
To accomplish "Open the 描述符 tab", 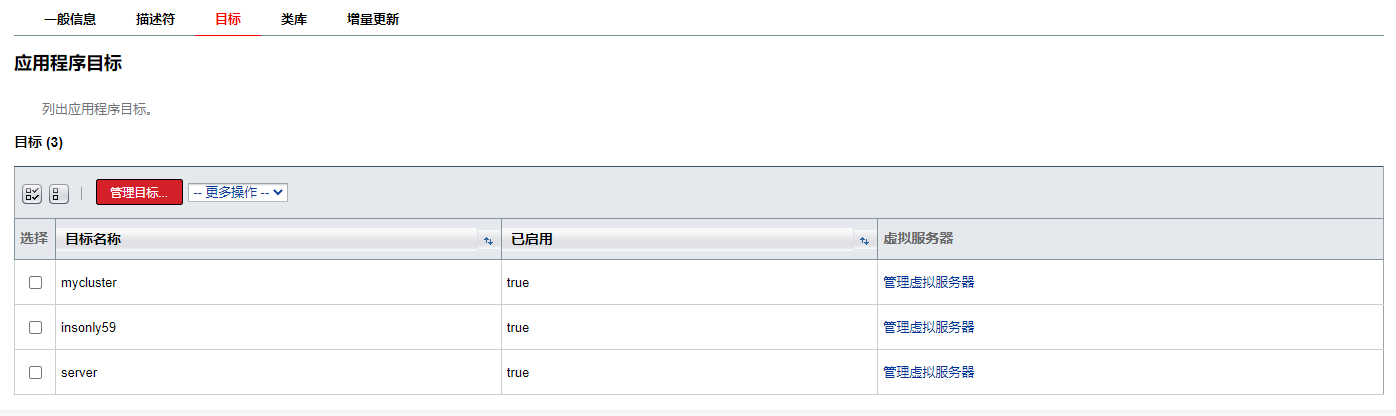I will (155, 19).
